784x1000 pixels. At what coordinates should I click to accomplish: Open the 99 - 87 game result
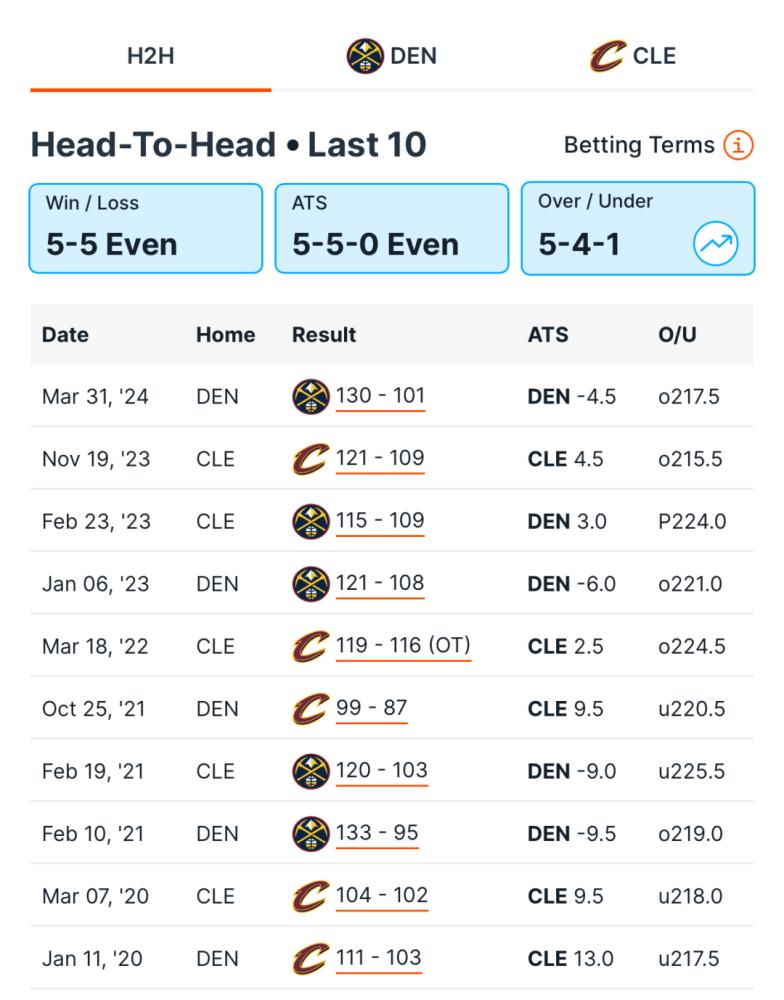coord(371,709)
